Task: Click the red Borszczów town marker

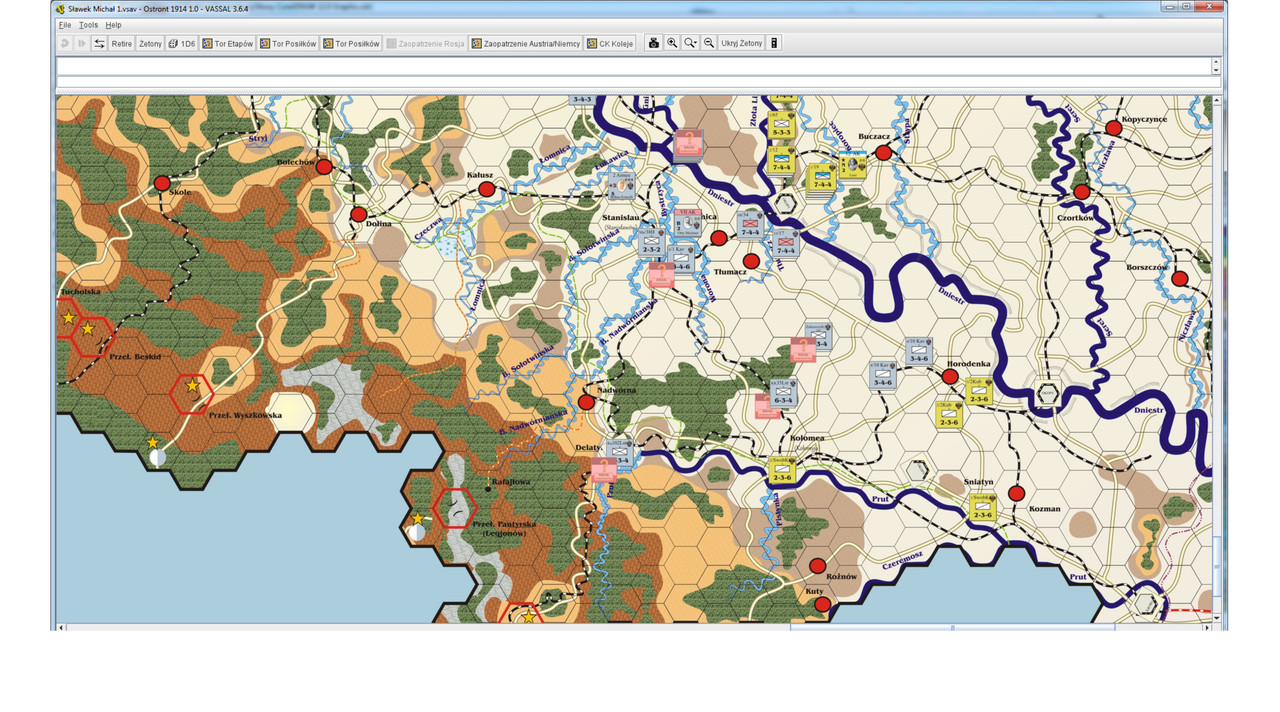Action: coord(1180,278)
